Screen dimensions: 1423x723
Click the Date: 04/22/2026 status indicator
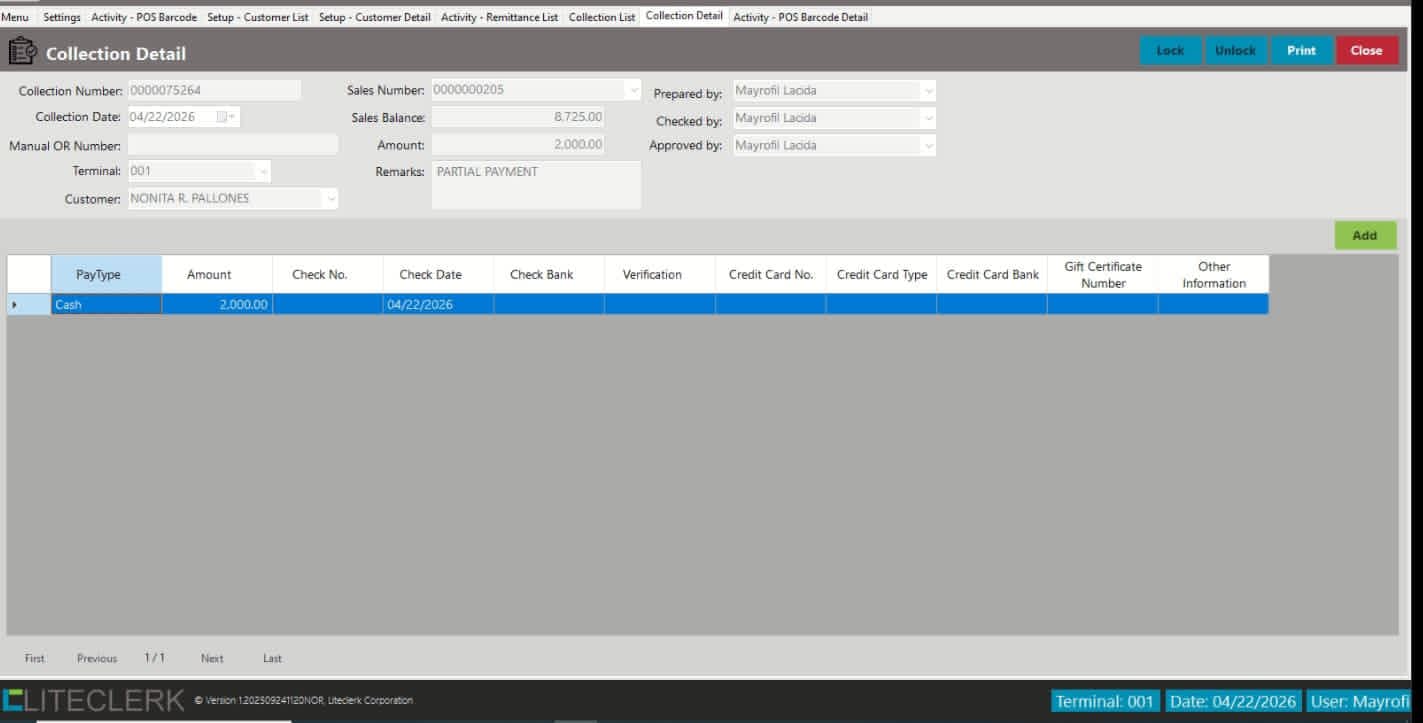pyautogui.click(x=1233, y=701)
